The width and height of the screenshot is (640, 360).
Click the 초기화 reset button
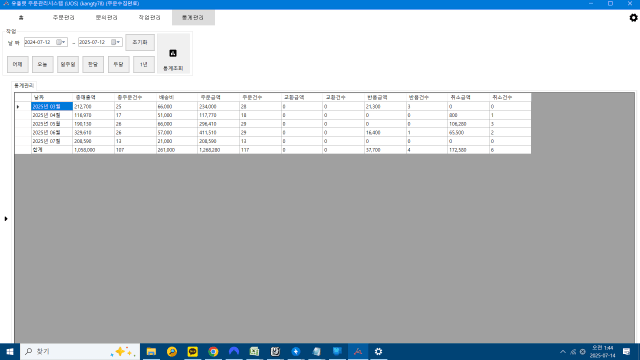coord(140,42)
